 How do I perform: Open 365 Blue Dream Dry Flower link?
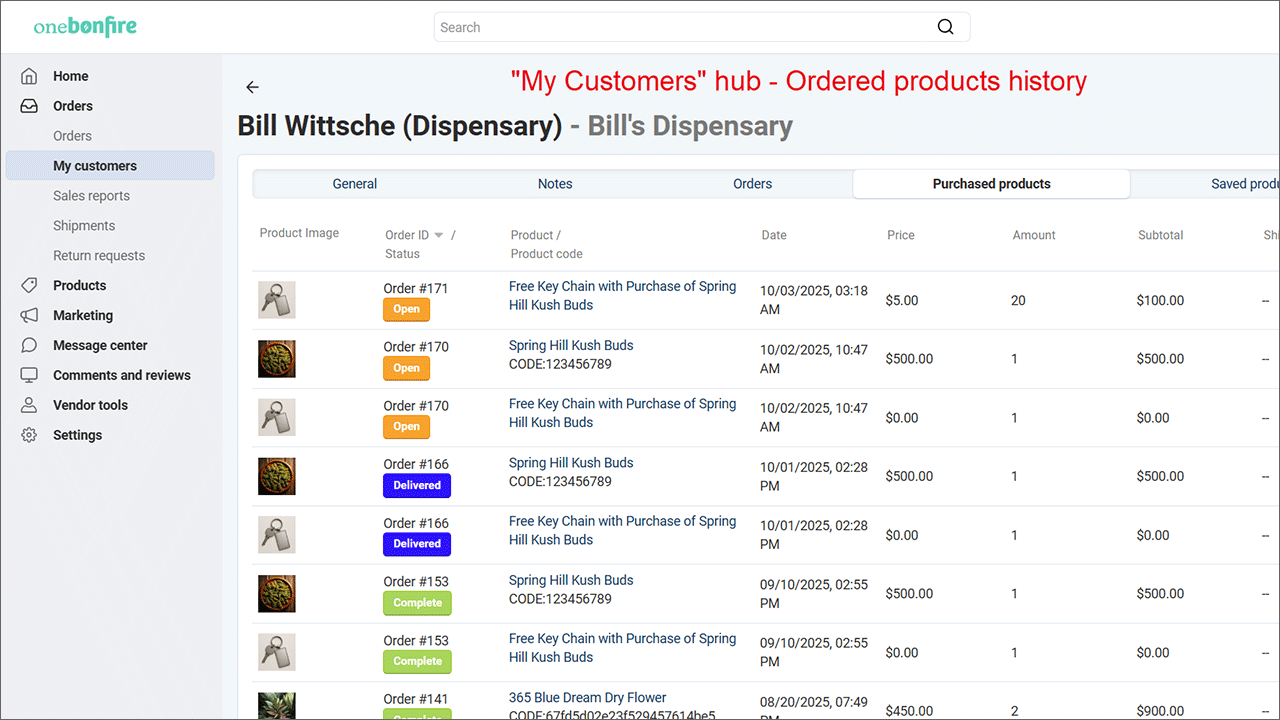587,698
